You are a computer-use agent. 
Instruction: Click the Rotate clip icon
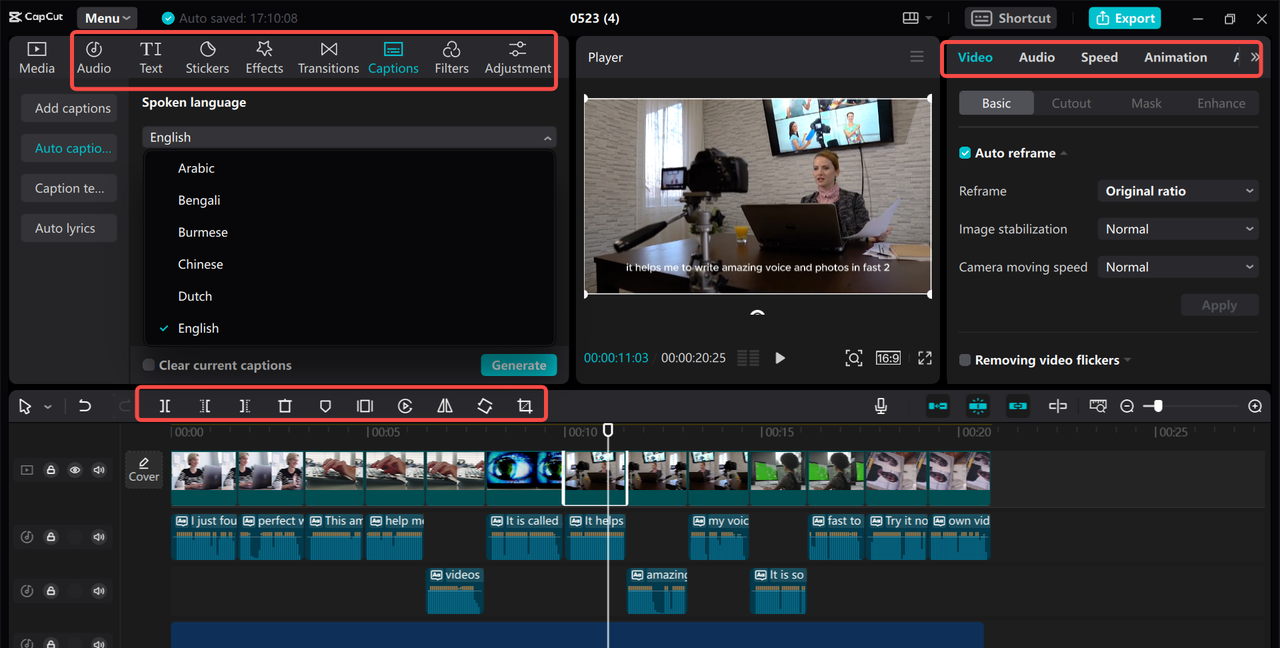click(x=485, y=406)
